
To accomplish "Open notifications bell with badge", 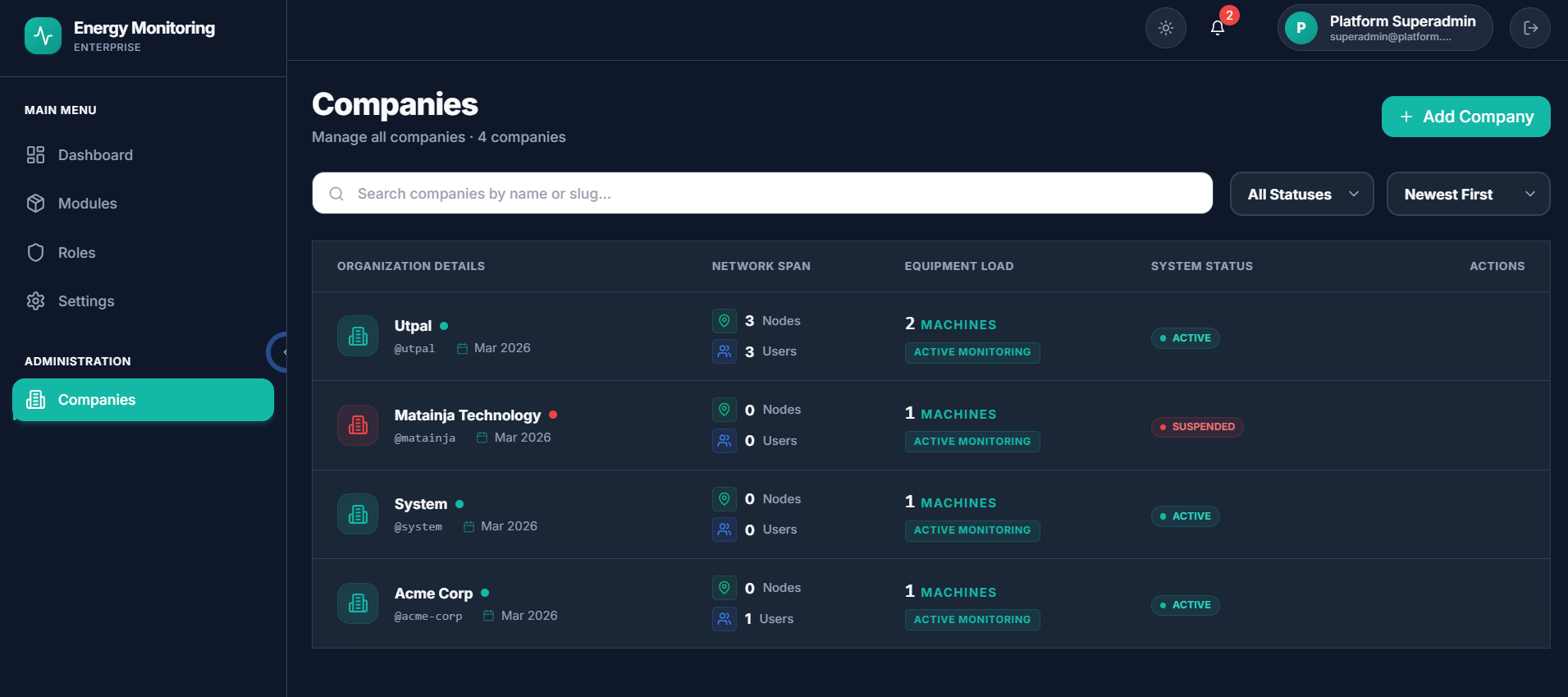I will 1218,28.
